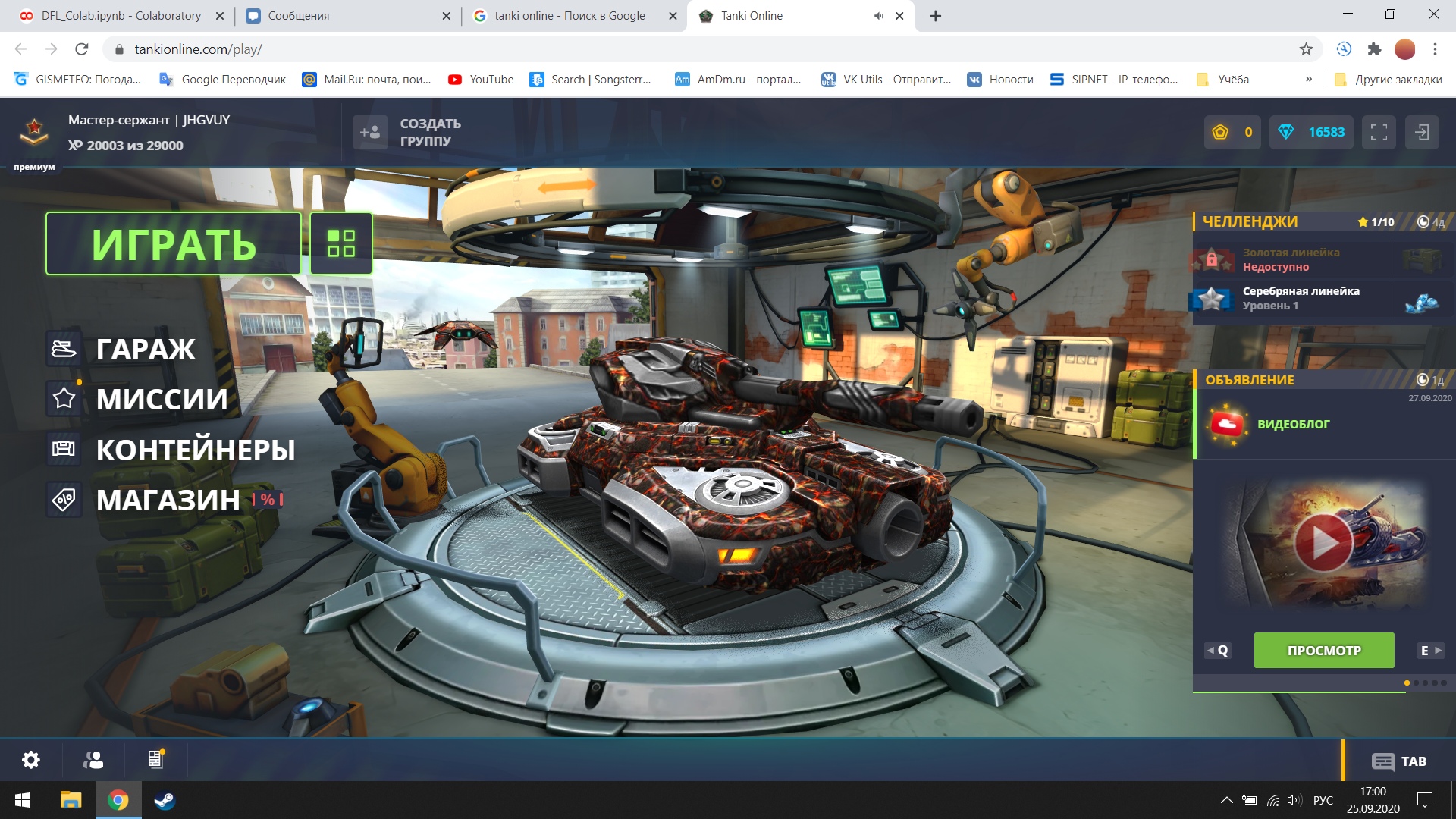
Task: Click the taskbar volume speaker icon
Action: click(1294, 800)
